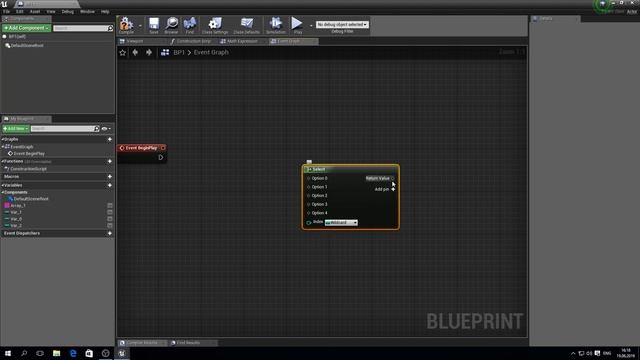The width and height of the screenshot is (640, 360).
Task: Toggle visibility of the Var_1 variable
Action: point(109,212)
